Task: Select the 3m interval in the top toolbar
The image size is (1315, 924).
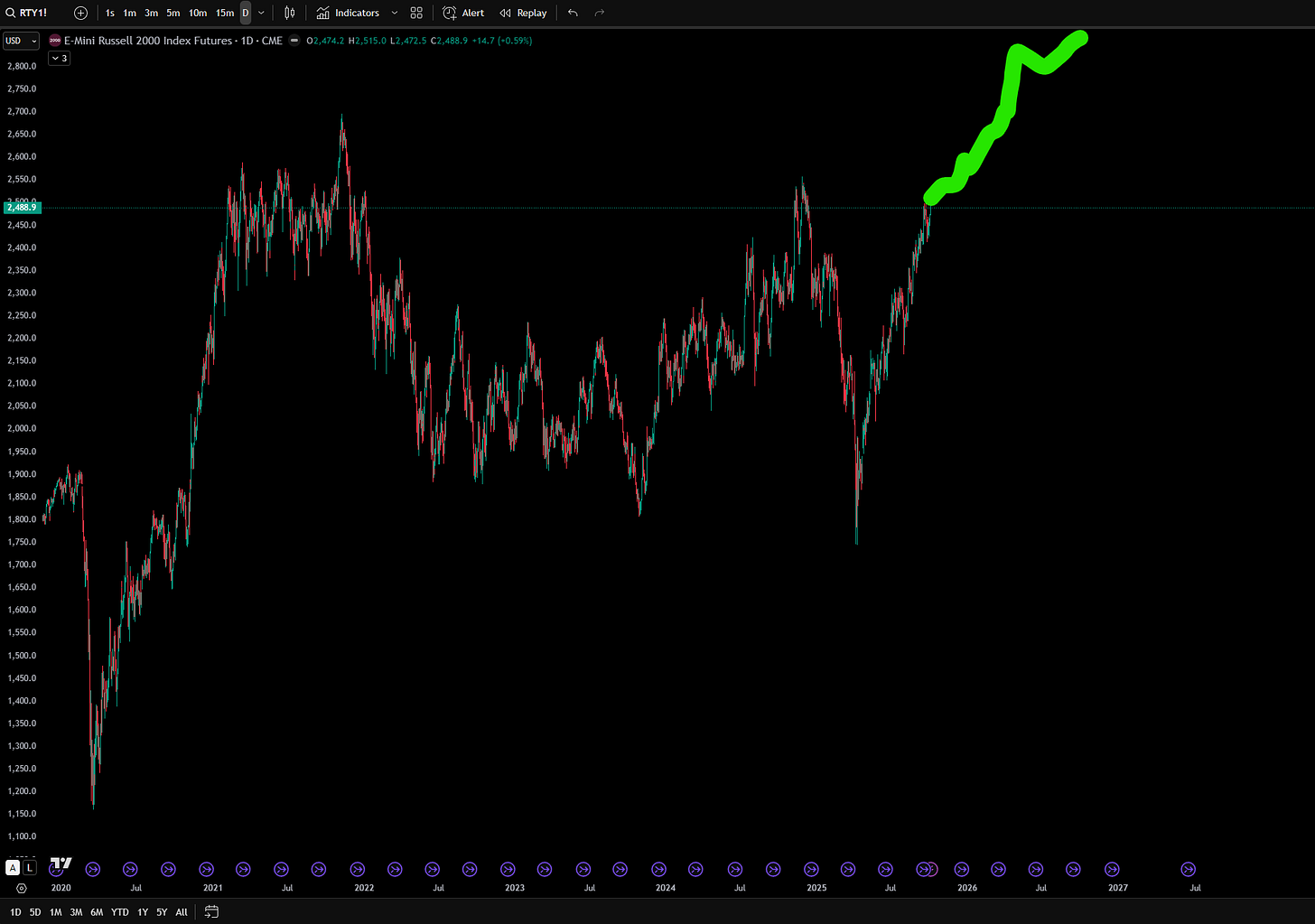Action: [152, 13]
